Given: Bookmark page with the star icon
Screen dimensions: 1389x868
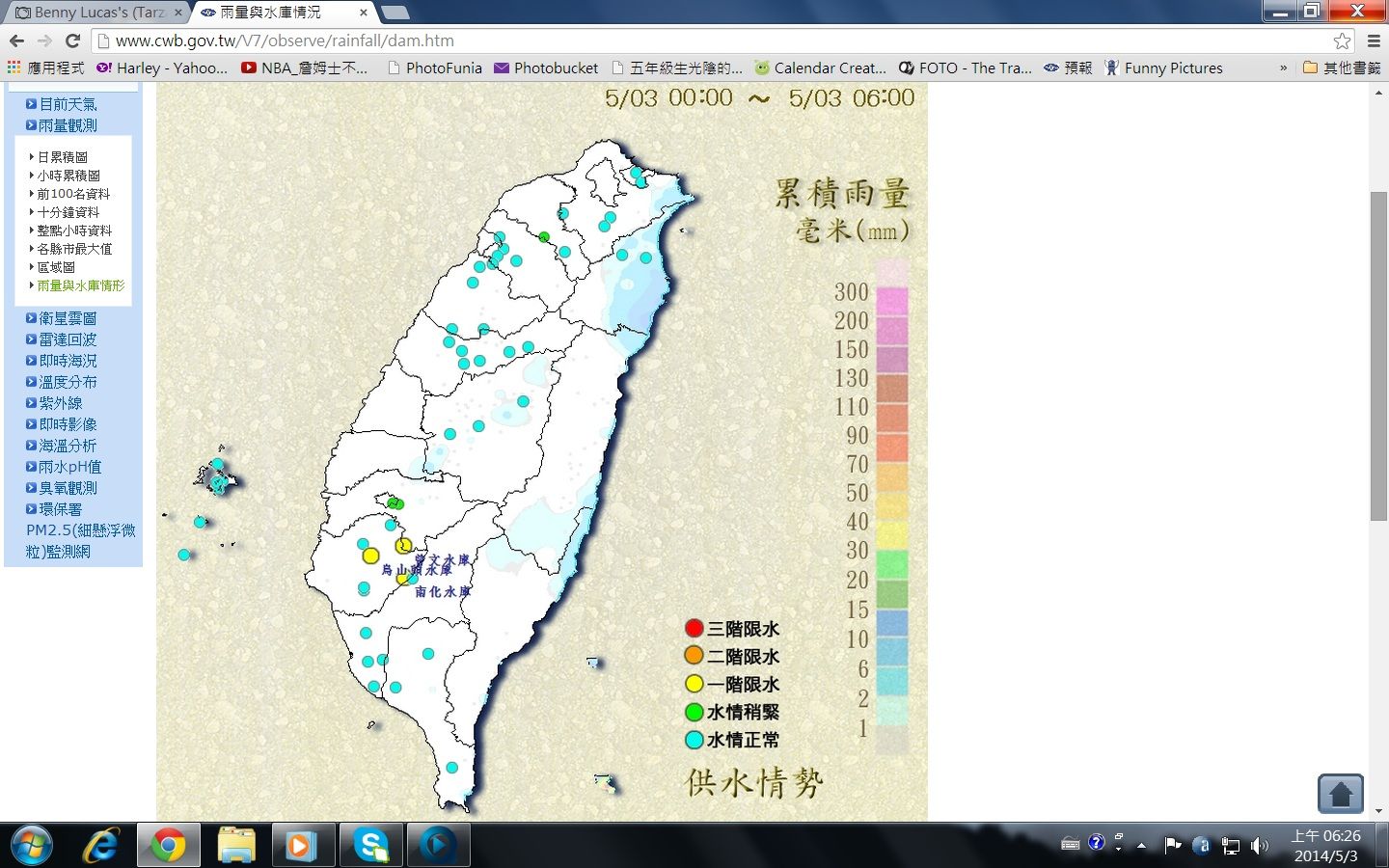Looking at the screenshot, I should pyautogui.click(x=1342, y=41).
